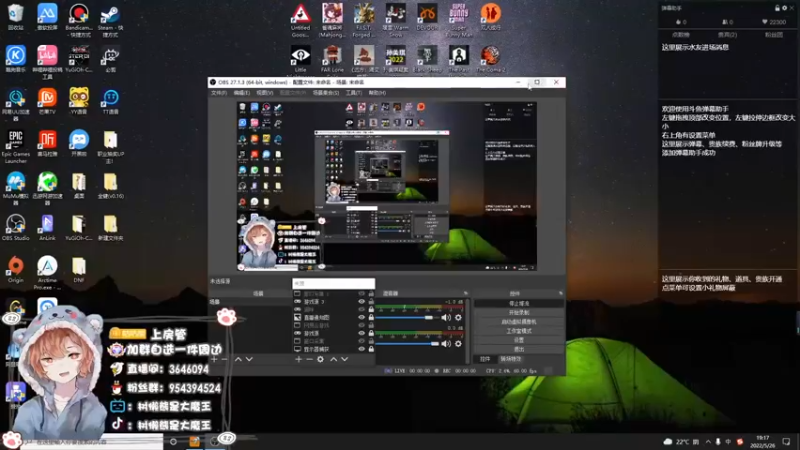The height and width of the screenshot is (450, 800).
Task: Open the 编辑(E) menu in OBS
Action: click(x=242, y=93)
